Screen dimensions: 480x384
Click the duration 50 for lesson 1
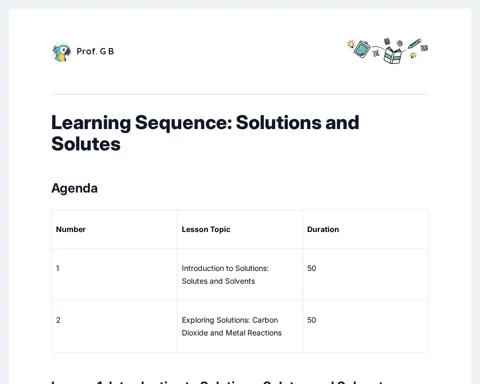pyautogui.click(x=312, y=268)
